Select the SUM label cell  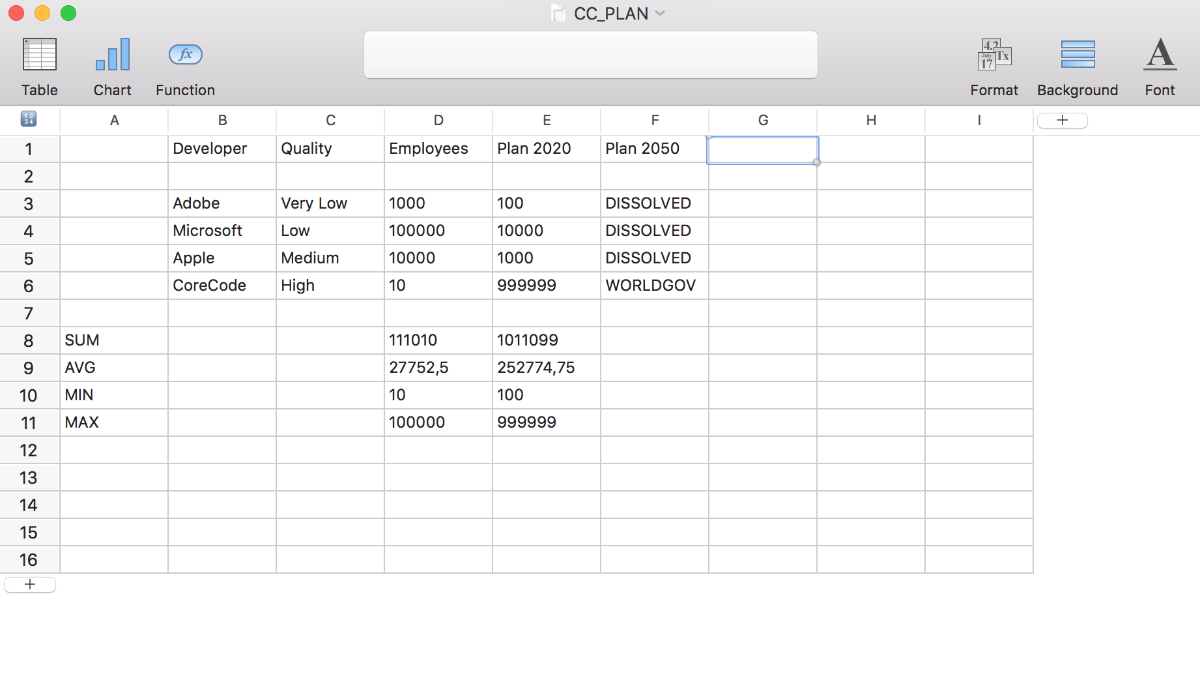click(x=113, y=340)
